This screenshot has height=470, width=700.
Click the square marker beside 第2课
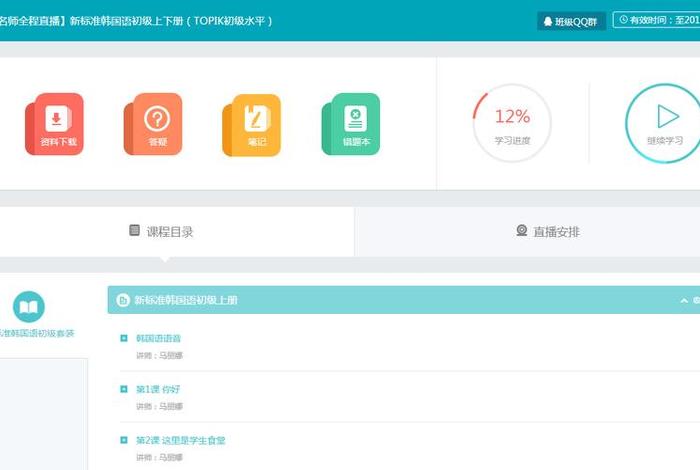[x=124, y=440]
